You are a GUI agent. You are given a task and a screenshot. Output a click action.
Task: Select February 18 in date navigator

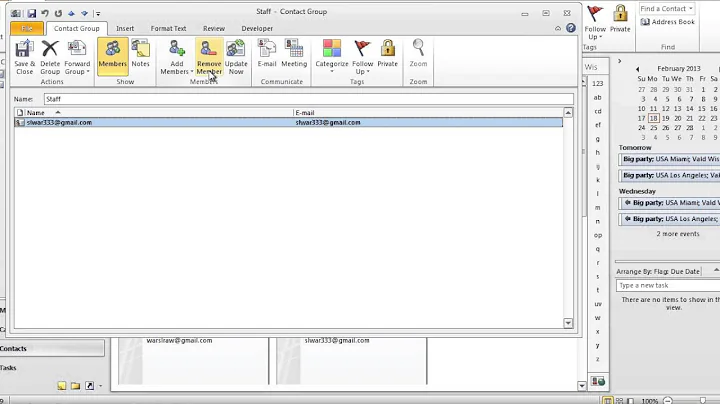tap(653, 118)
